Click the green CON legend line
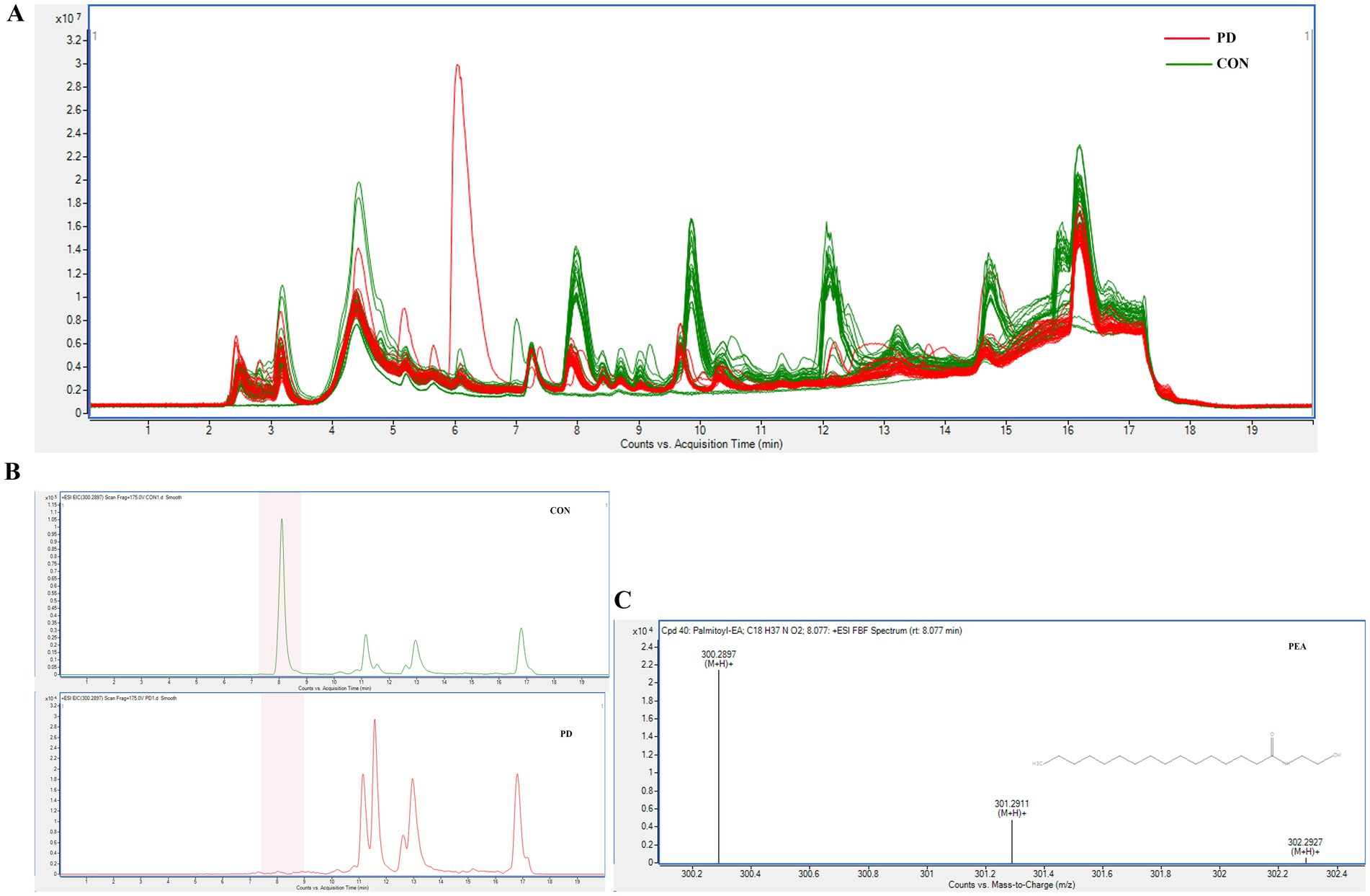Viewport: 1370px width, 896px height. [1188, 64]
